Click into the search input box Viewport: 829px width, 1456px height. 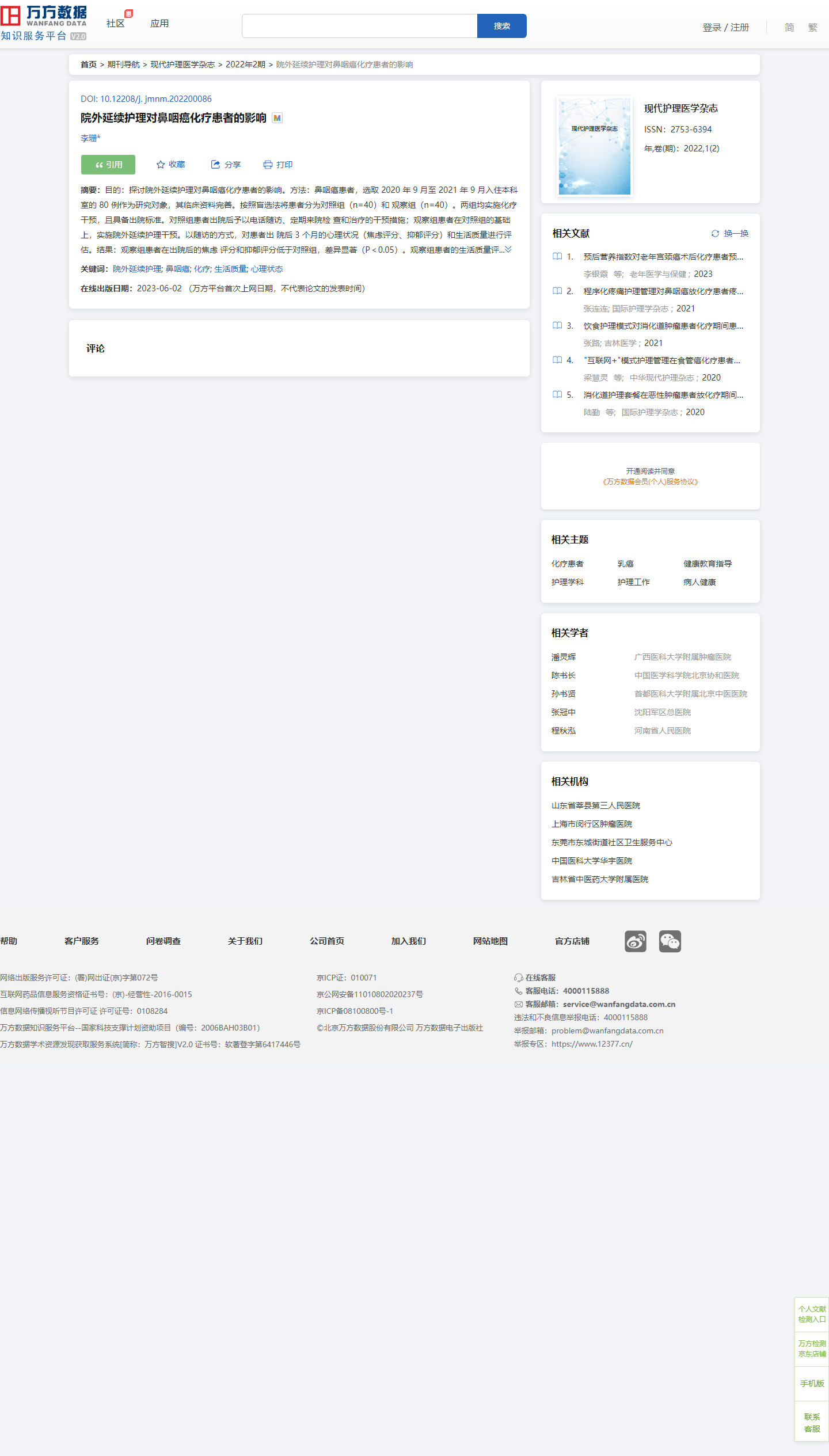click(359, 26)
